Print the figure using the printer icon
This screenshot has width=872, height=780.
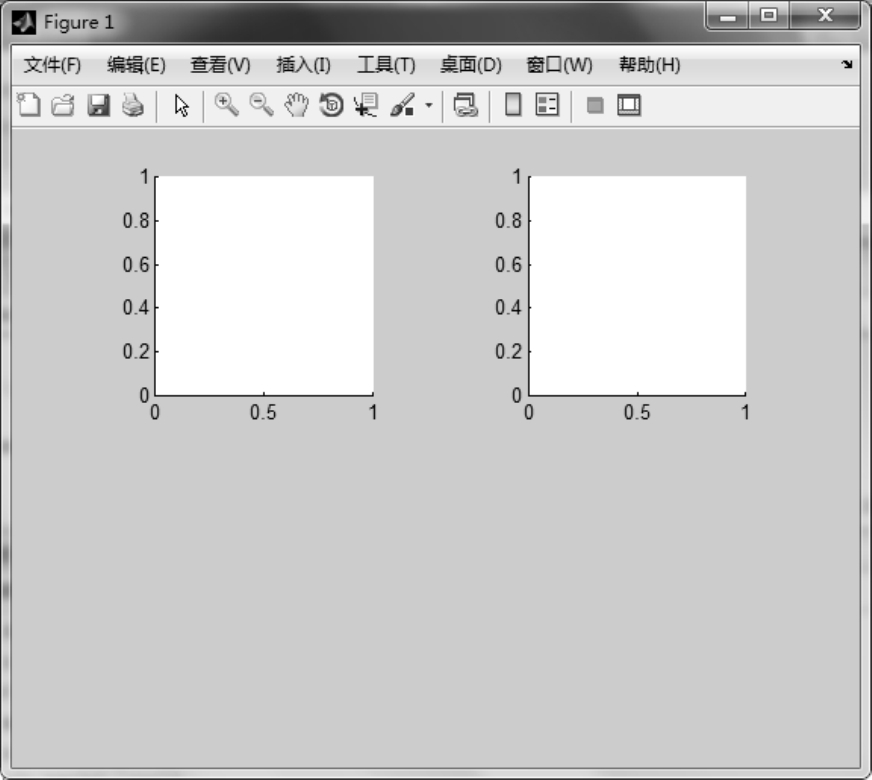tap(132, 106)
